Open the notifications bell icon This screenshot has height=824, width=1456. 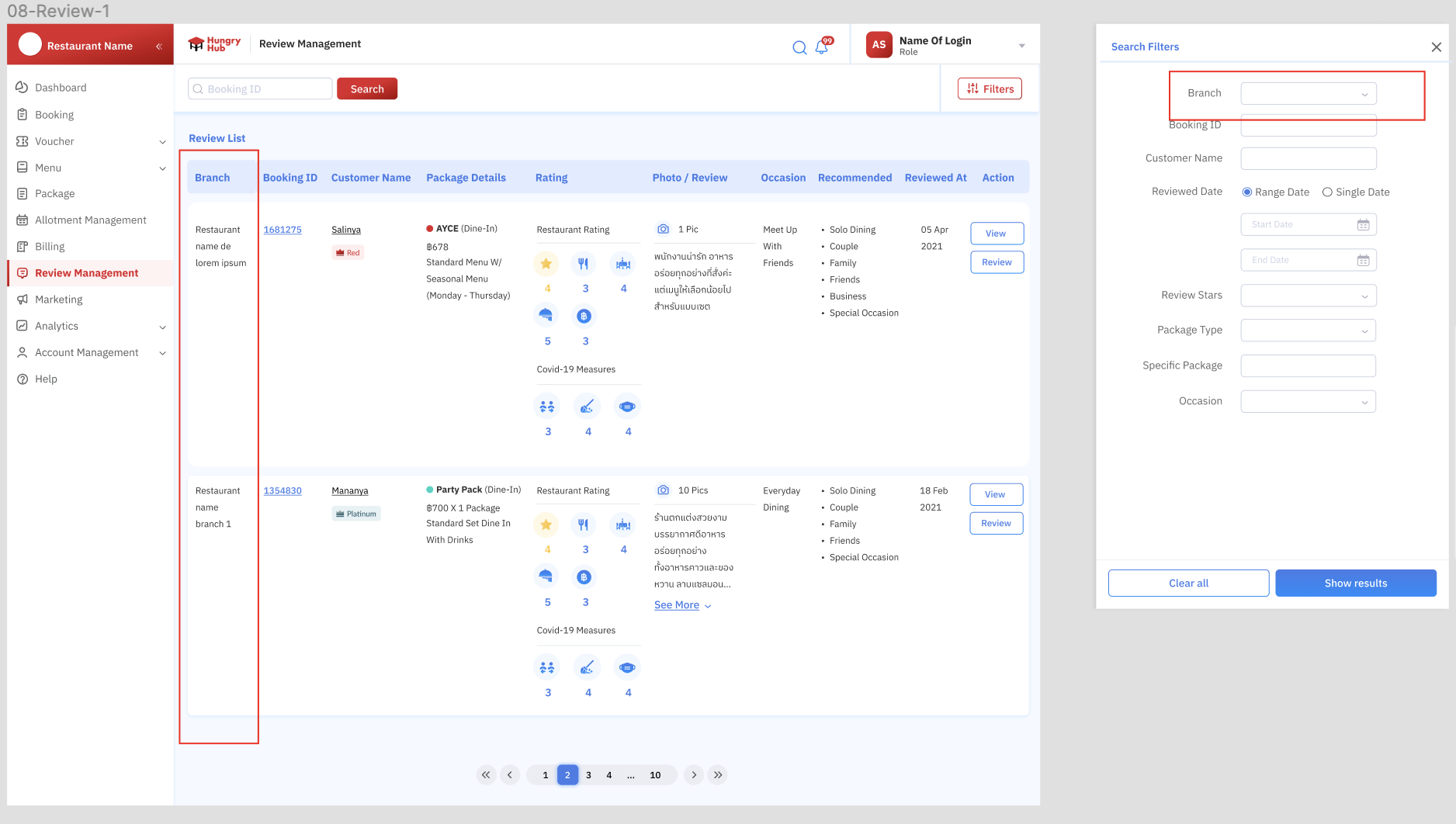pyautogui.click(x=821, y=47)
